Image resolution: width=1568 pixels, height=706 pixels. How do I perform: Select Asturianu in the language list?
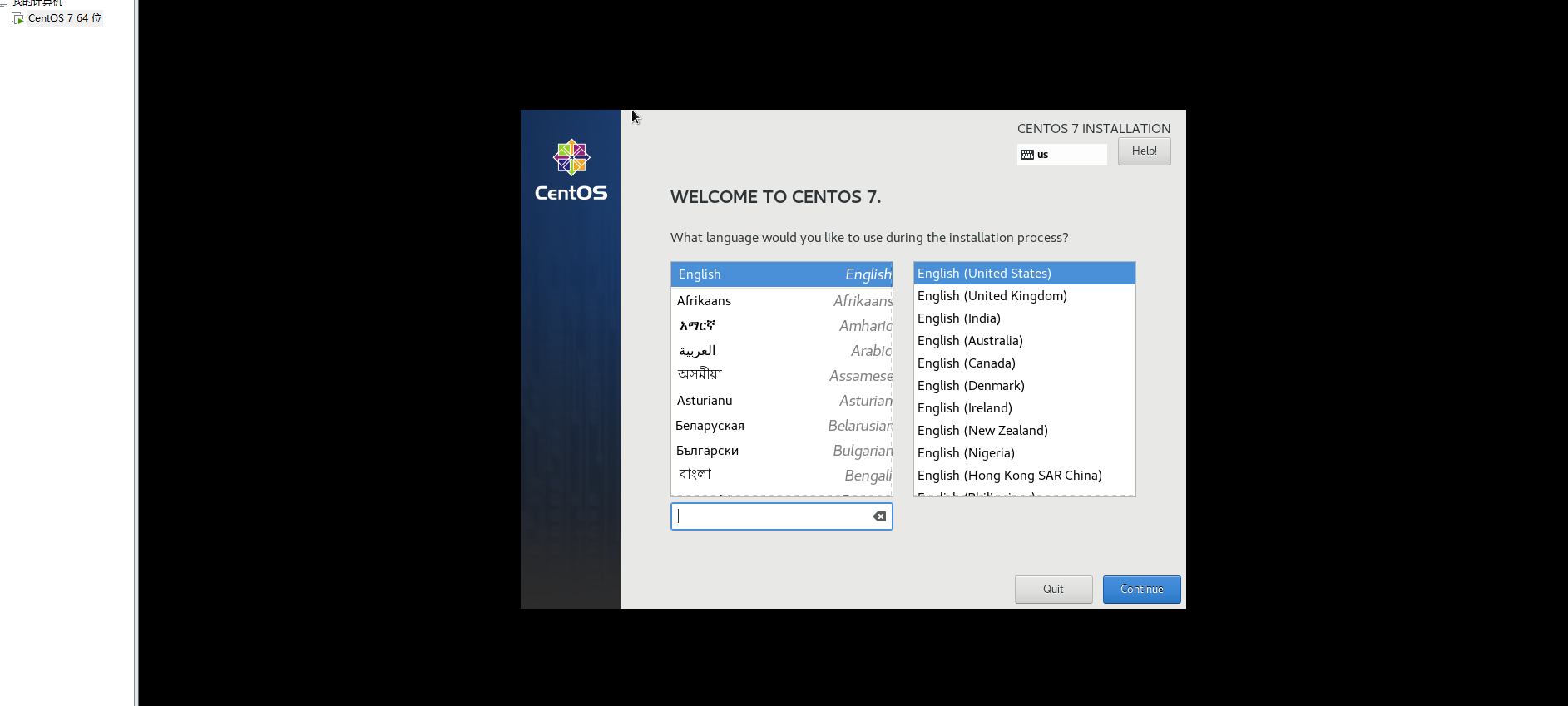pyautogui.click(x=781, y=400)
